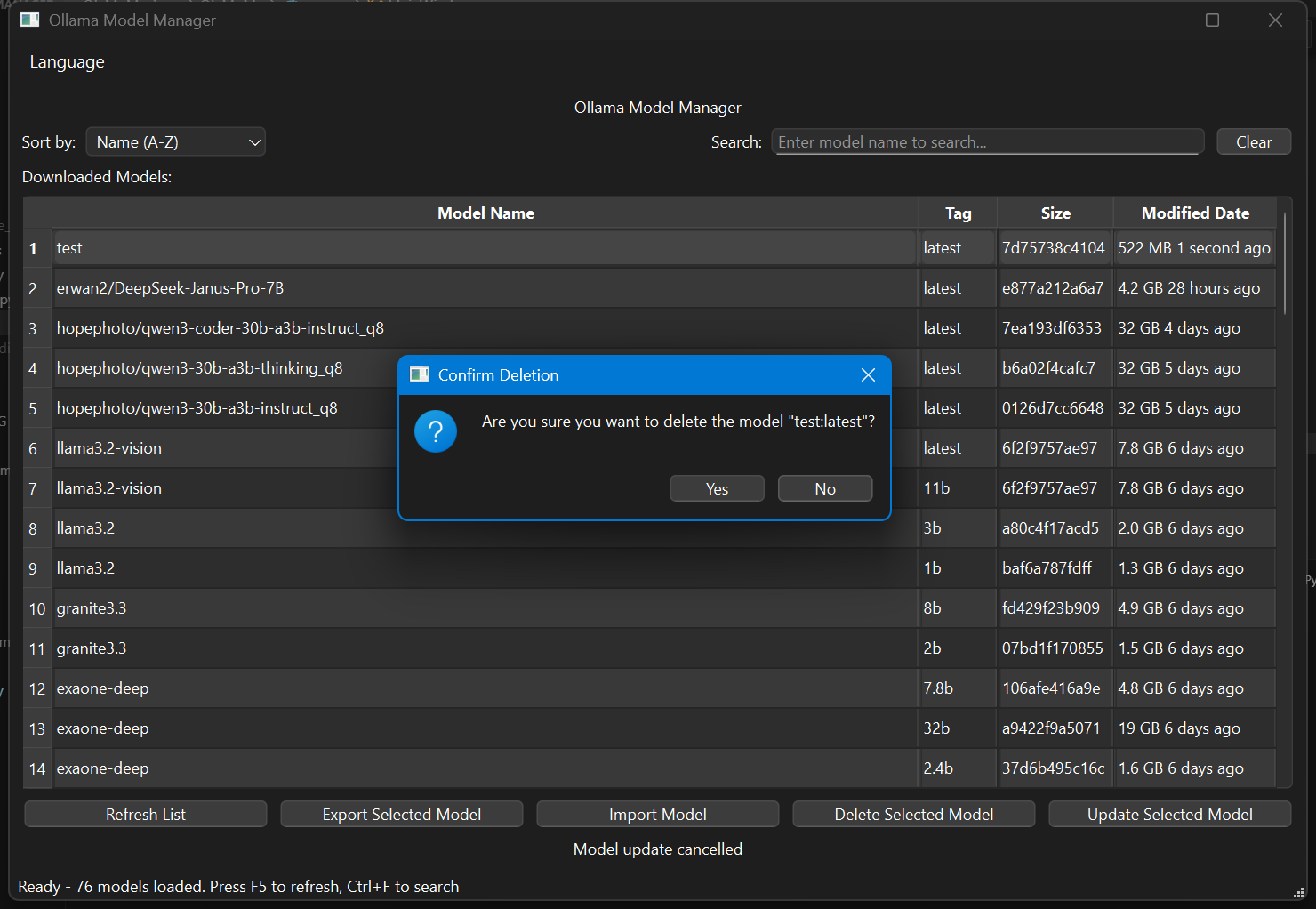Screen dimensions: 1316x909
Task: Sort table by Tag column header
Action: coord(958,213)
